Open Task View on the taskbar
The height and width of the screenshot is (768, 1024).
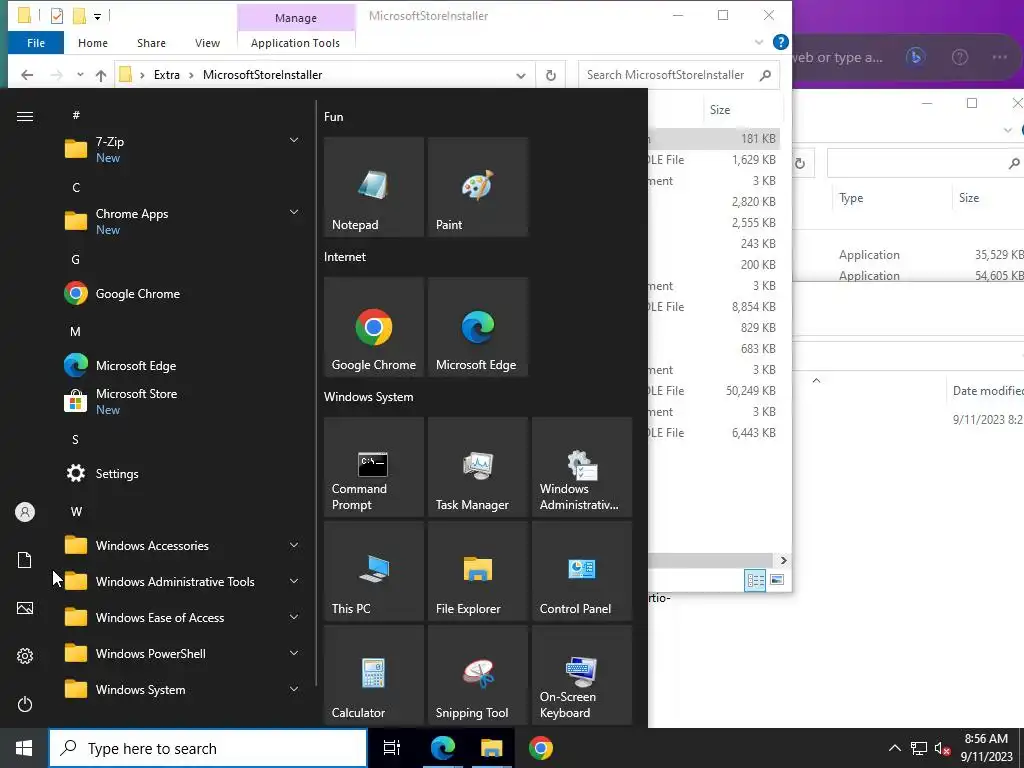coord(392,748)
